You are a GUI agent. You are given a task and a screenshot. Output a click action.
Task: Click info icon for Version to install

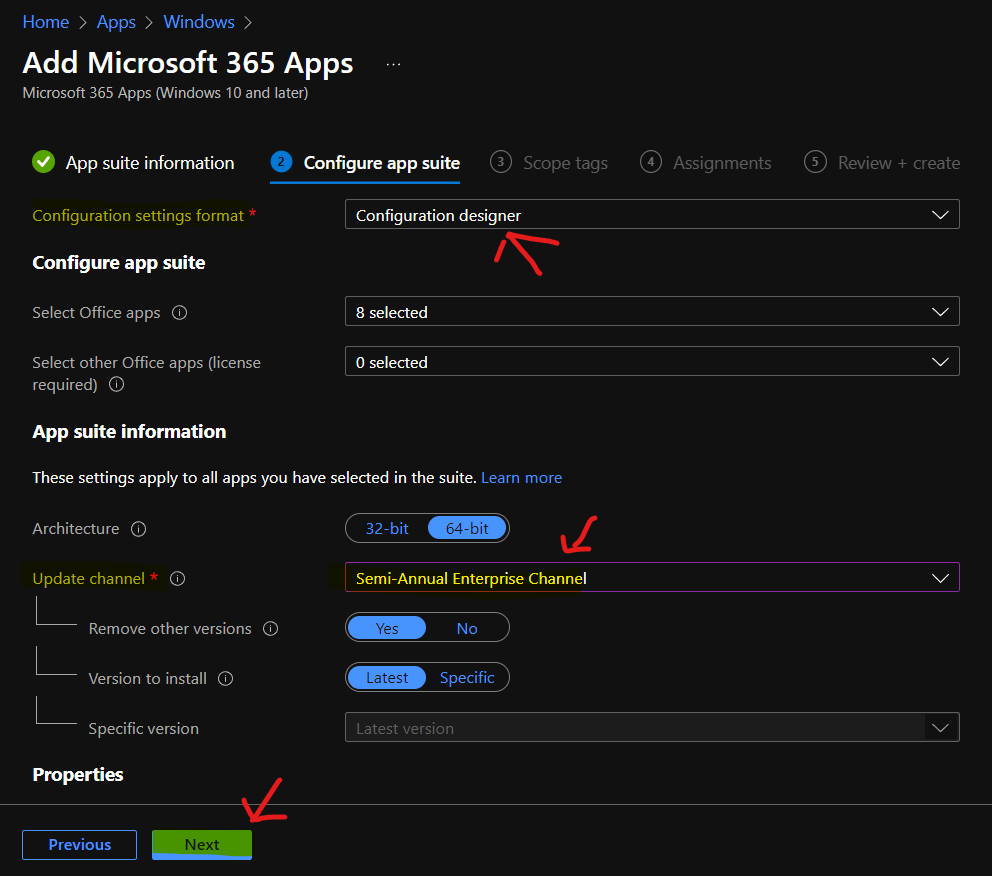point(226,679)
